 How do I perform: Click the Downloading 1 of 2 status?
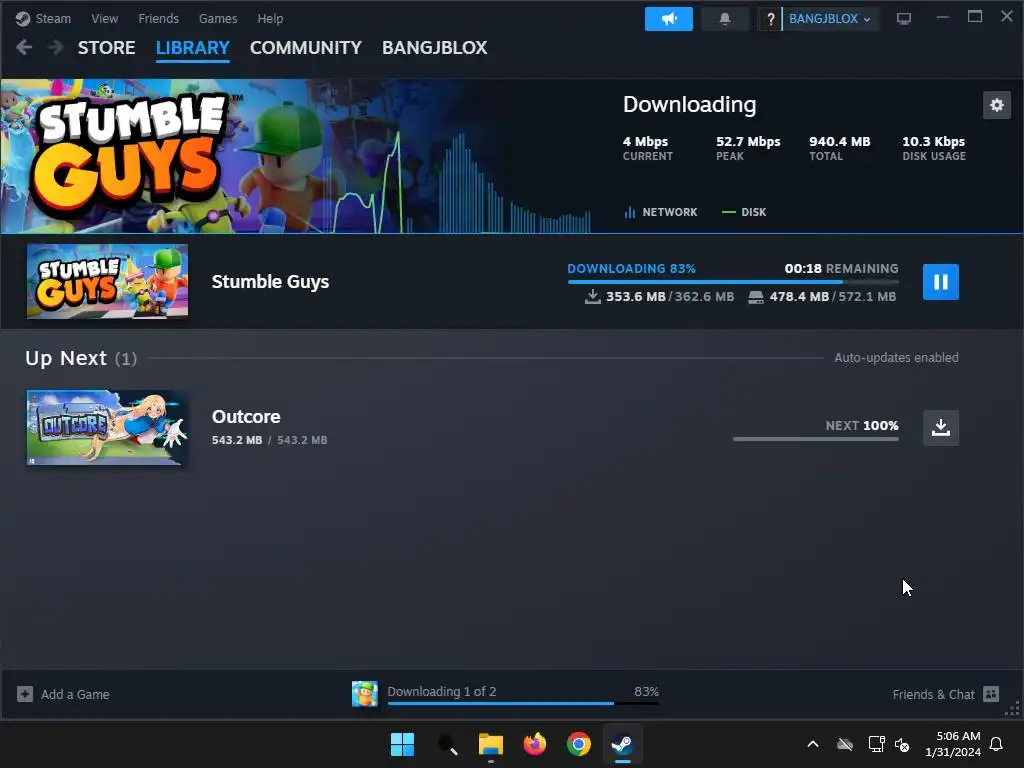441,691
